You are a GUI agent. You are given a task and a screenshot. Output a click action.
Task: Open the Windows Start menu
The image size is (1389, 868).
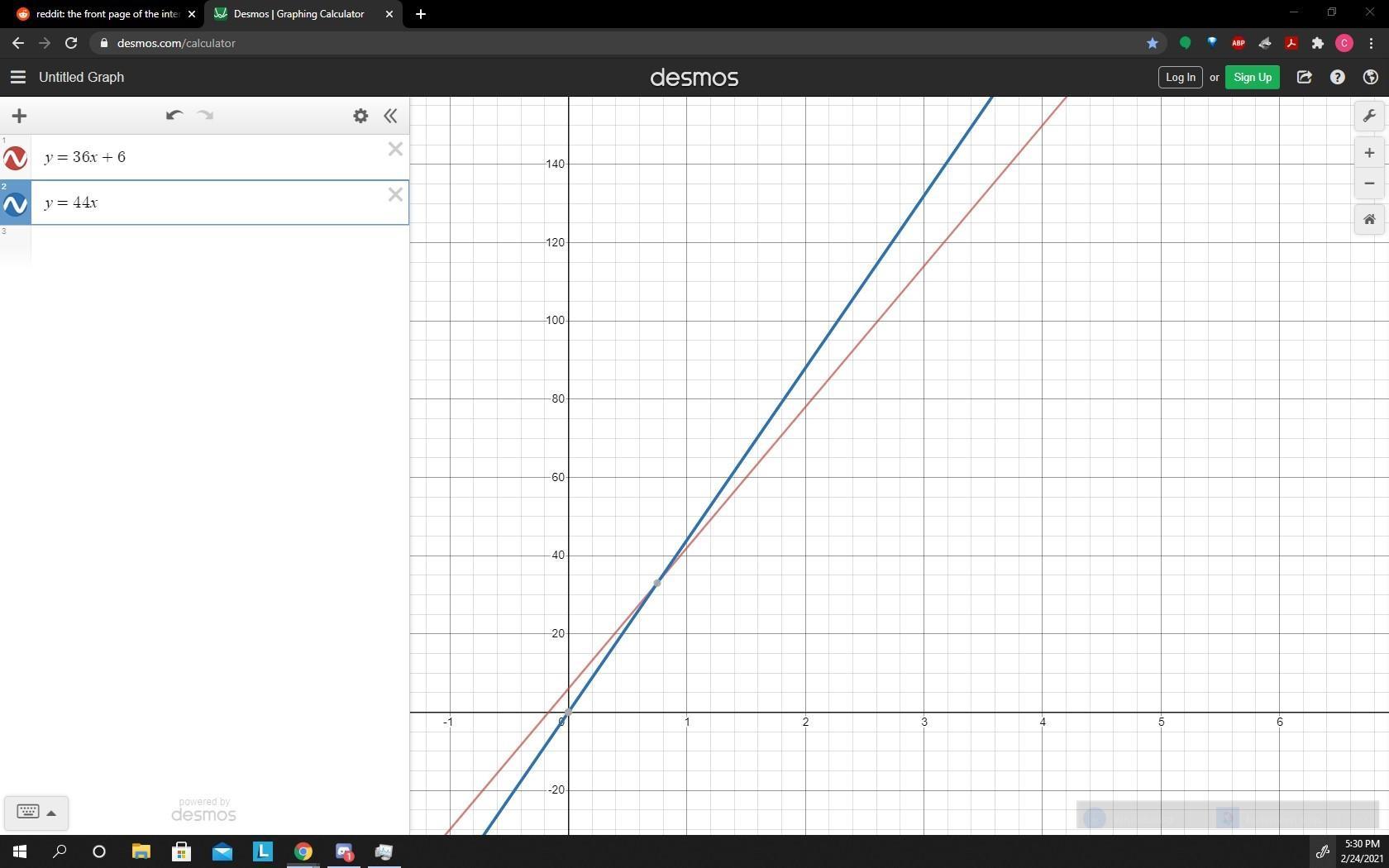[x=20, y=851]
